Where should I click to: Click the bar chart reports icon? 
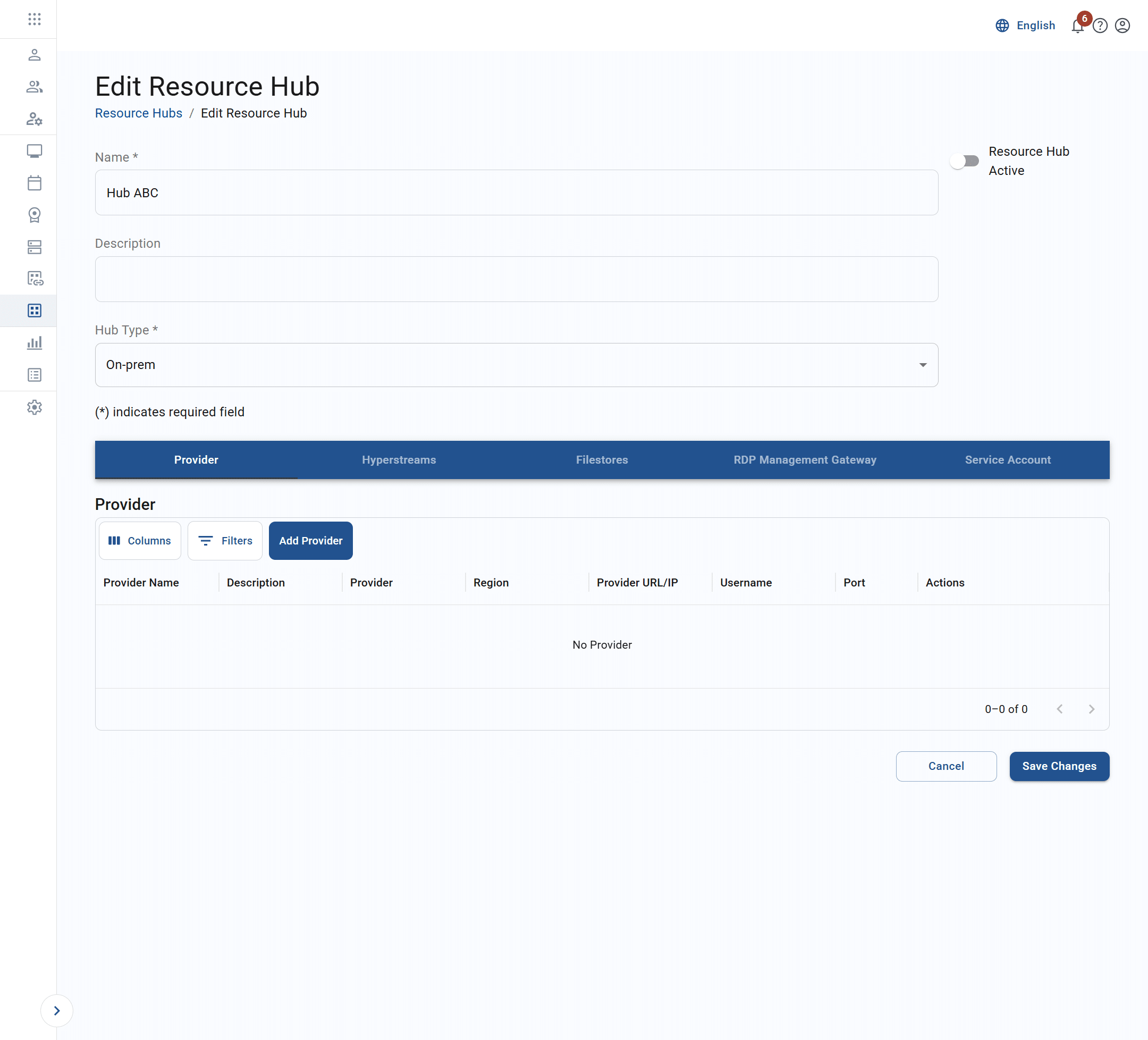(x=34, y=343)
